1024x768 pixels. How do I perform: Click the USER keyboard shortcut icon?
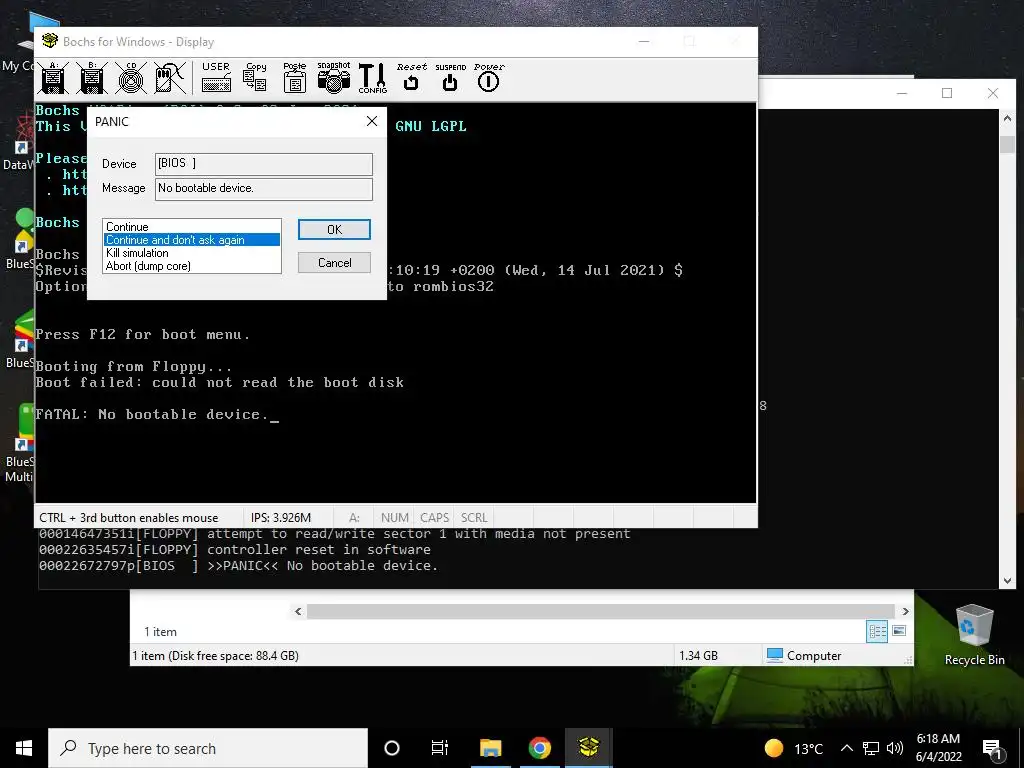tap(216, 77)
